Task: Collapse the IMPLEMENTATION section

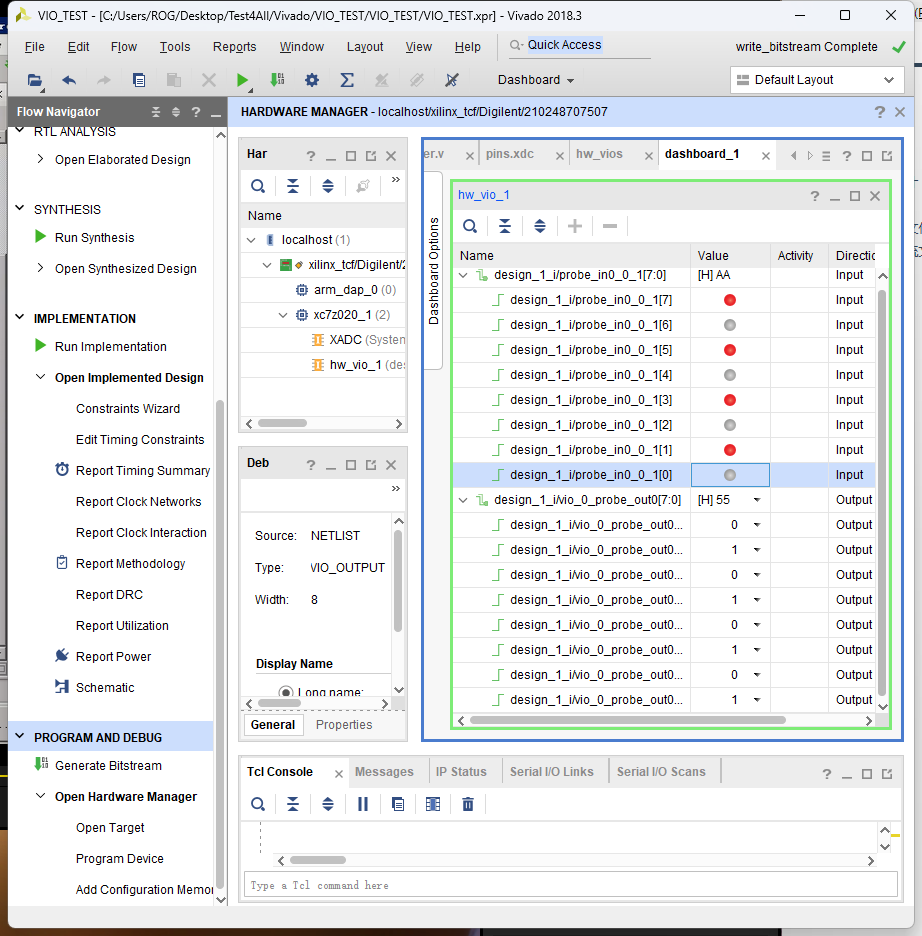Action: (20, 318)
